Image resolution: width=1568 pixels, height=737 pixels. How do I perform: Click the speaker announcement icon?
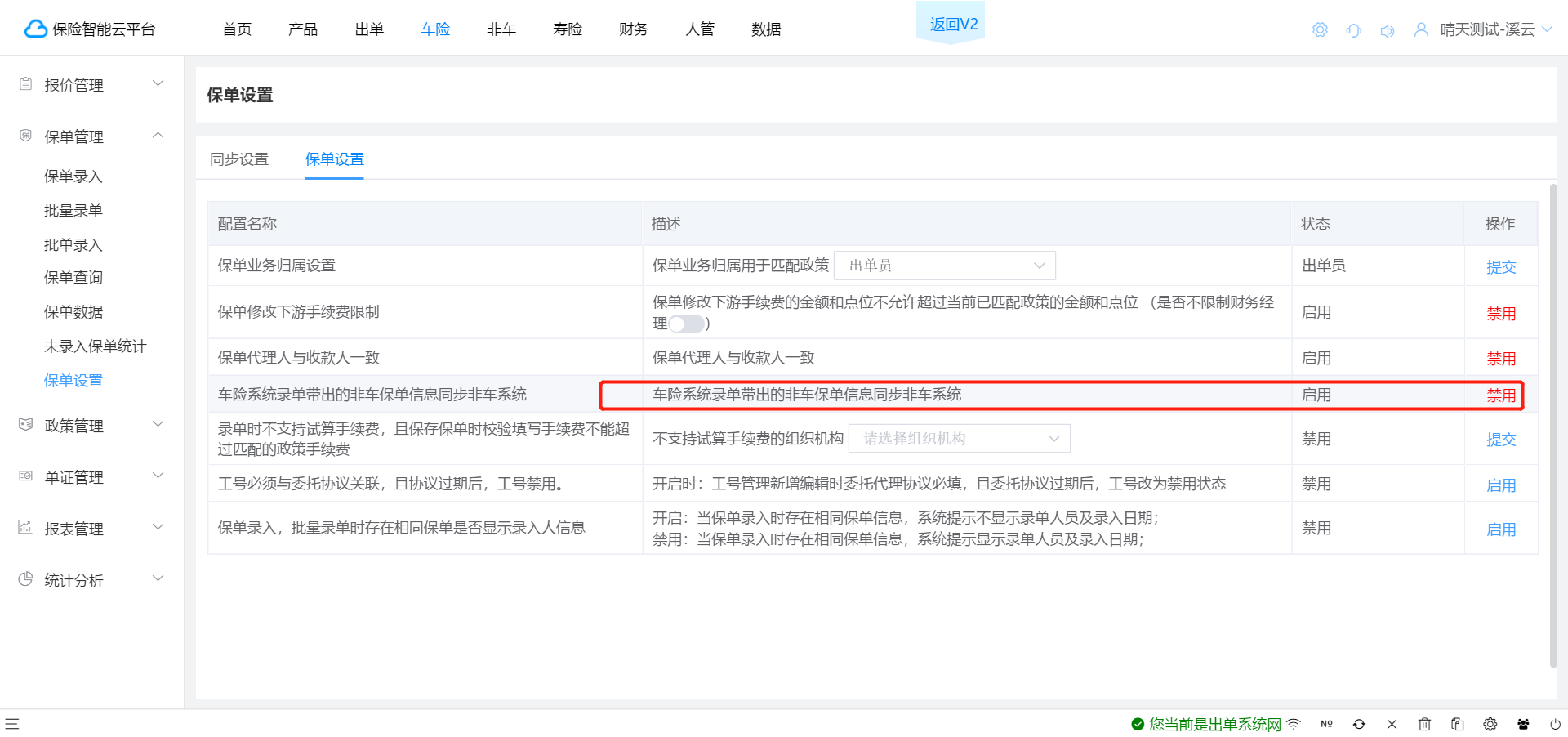tap(1388, 30)
